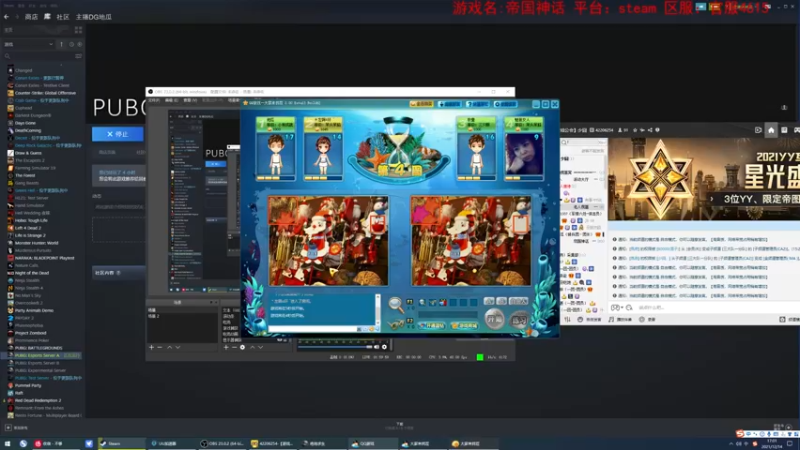Viewport: 800px width, 450px height.
Task: Select Monster Hunter: World in library
Action: (36, 243)
